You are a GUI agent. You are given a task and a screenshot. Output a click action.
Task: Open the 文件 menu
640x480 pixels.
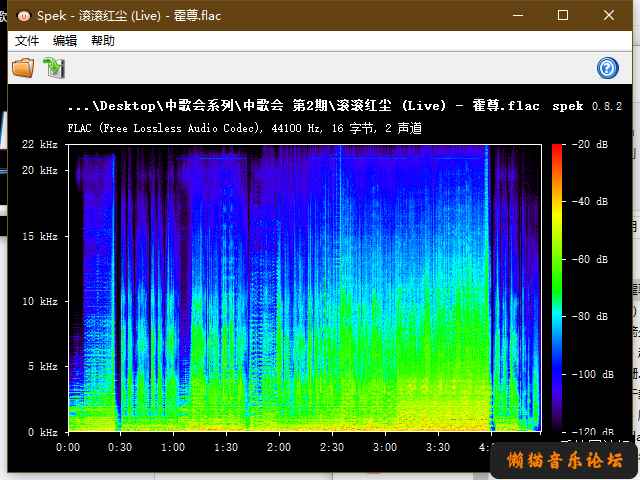coord(27,41)
